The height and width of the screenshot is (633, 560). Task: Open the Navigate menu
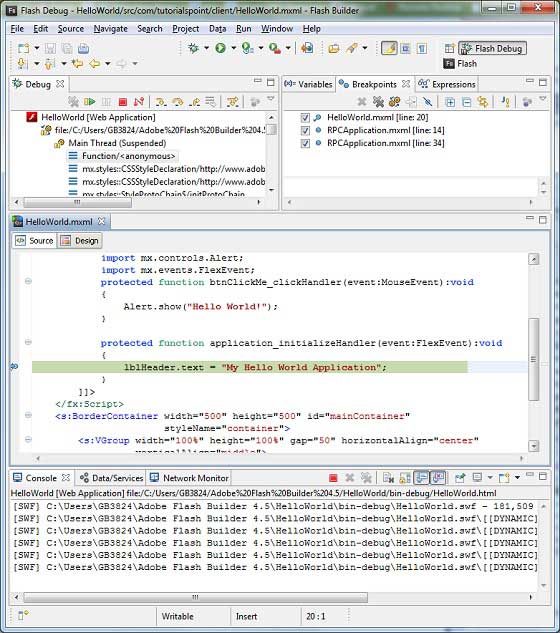pos(111,29)
